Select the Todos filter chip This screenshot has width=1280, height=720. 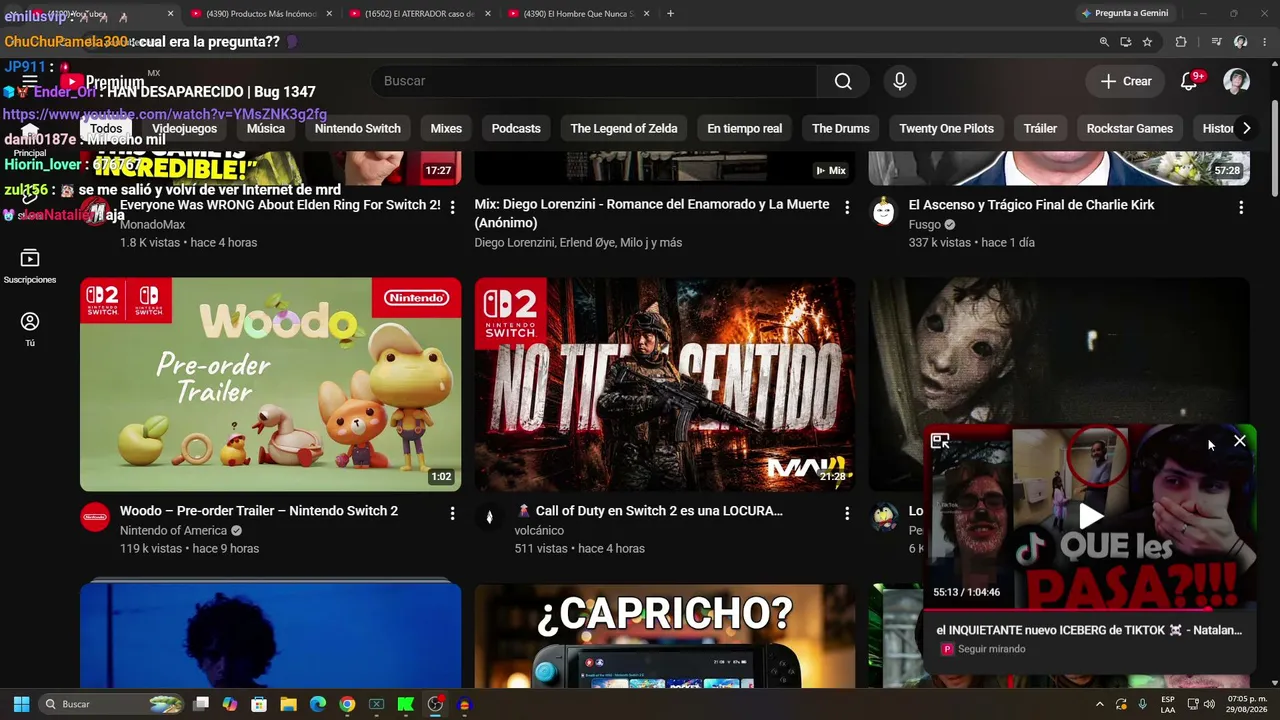106,128
